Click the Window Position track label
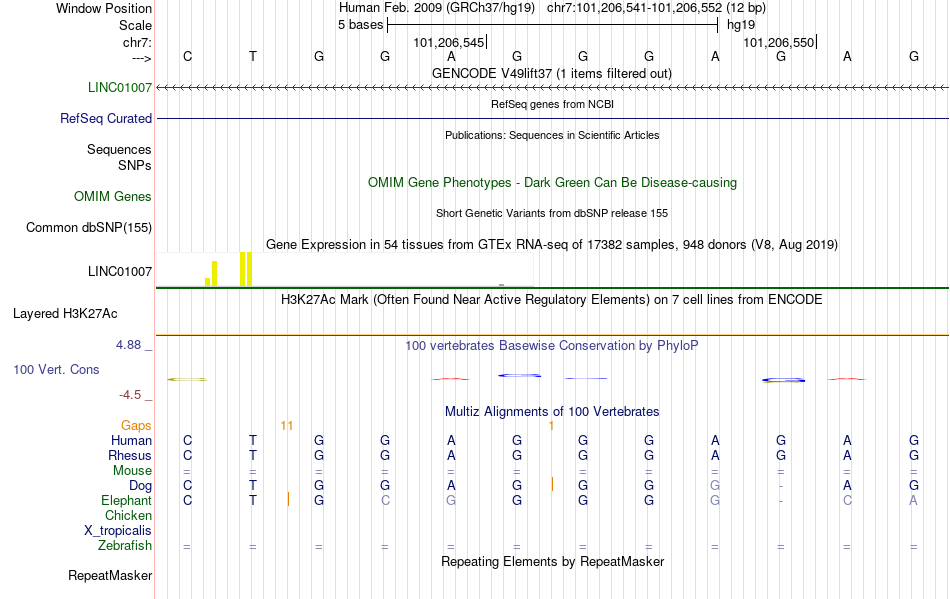Screen dimensions: 950x599 coord(104,8)
